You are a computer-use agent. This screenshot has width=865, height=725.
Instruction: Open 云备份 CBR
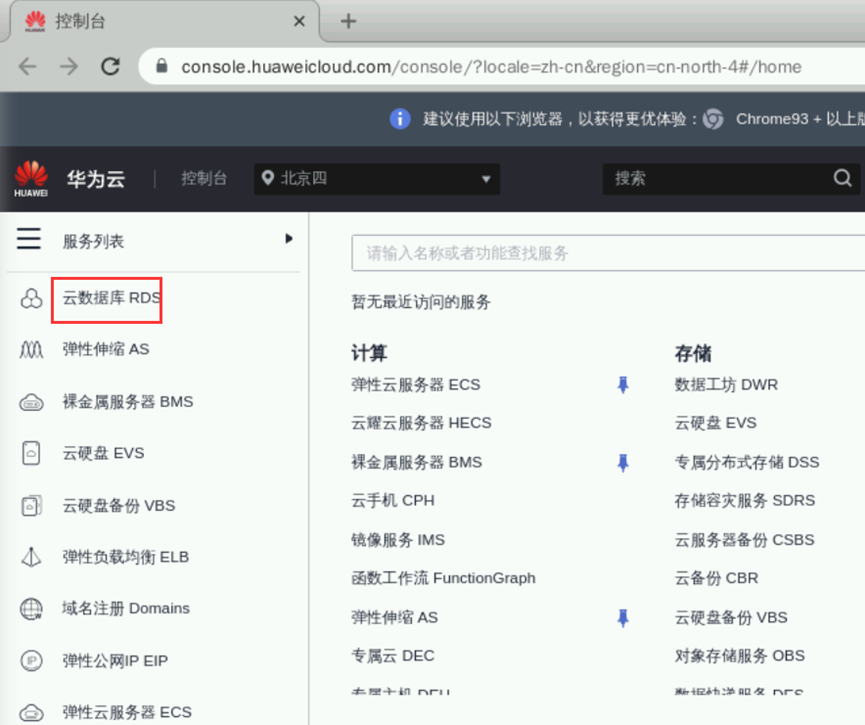point(716,578)
